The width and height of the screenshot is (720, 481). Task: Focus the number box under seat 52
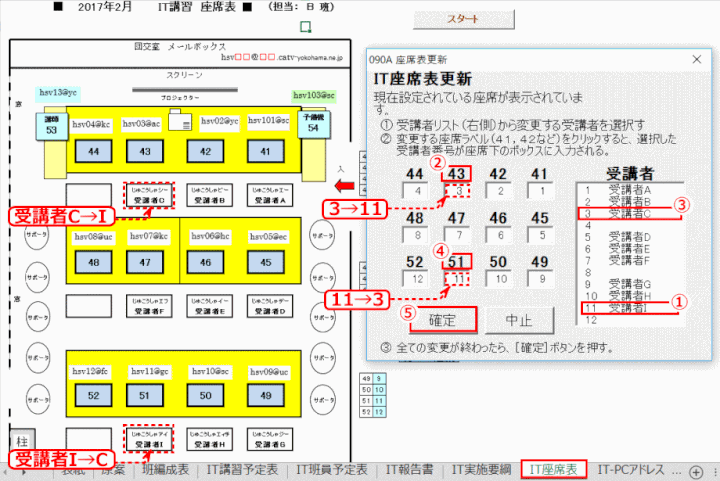tap(415, 279)
